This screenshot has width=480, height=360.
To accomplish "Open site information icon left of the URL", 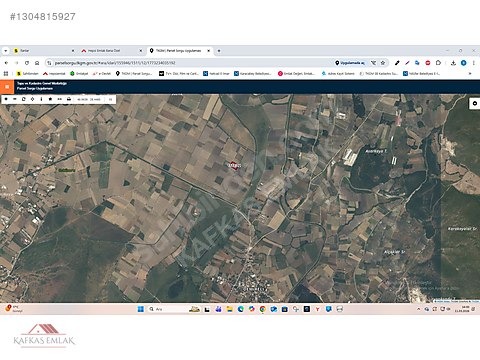I will [x=49, y=63].
